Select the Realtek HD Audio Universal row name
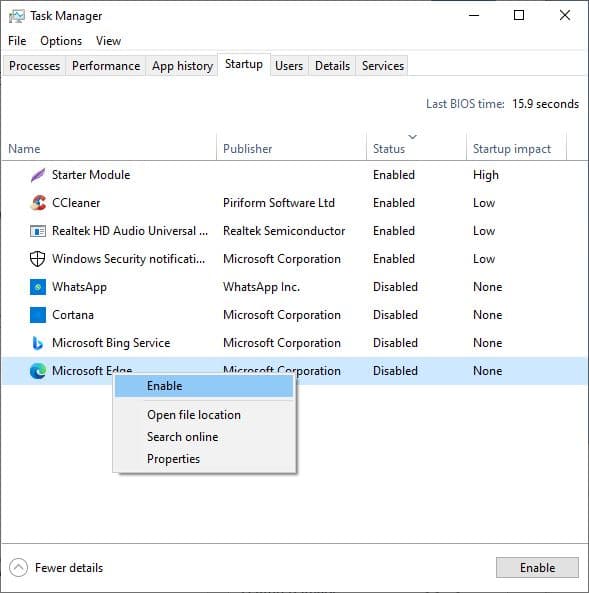 [x=130, y=231]
